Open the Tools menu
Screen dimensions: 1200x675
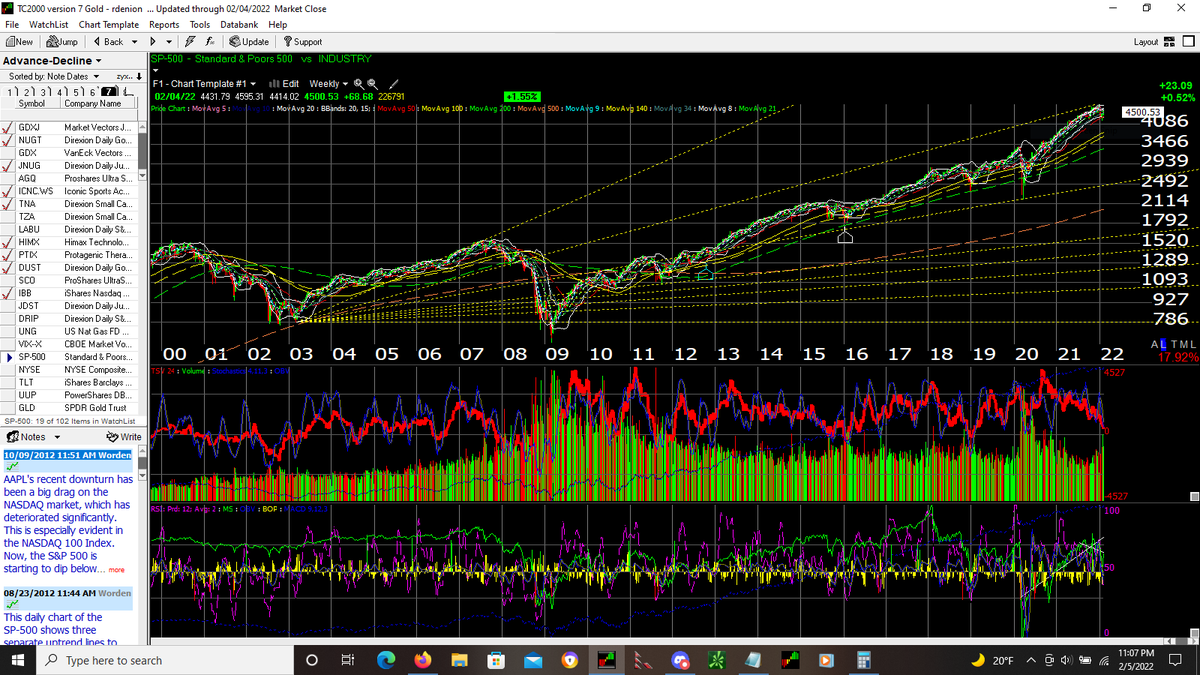pyautogui.click(x=200, y=24)
